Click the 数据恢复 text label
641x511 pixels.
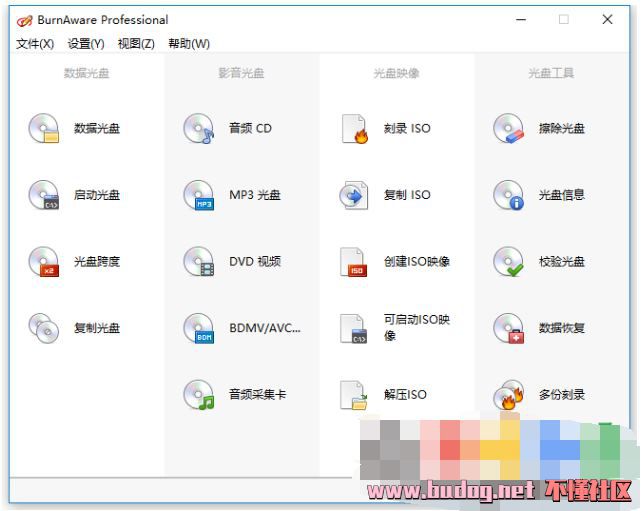tap(562, 328)
